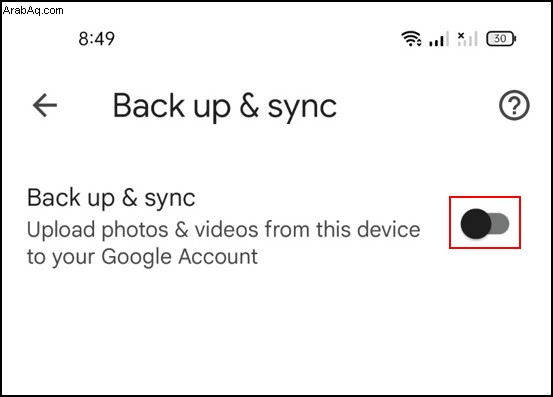Tap the gray track of the sync switch
The width and height of the screenshot is (553, 397).
pyautogui.click(x=501, y=224)
